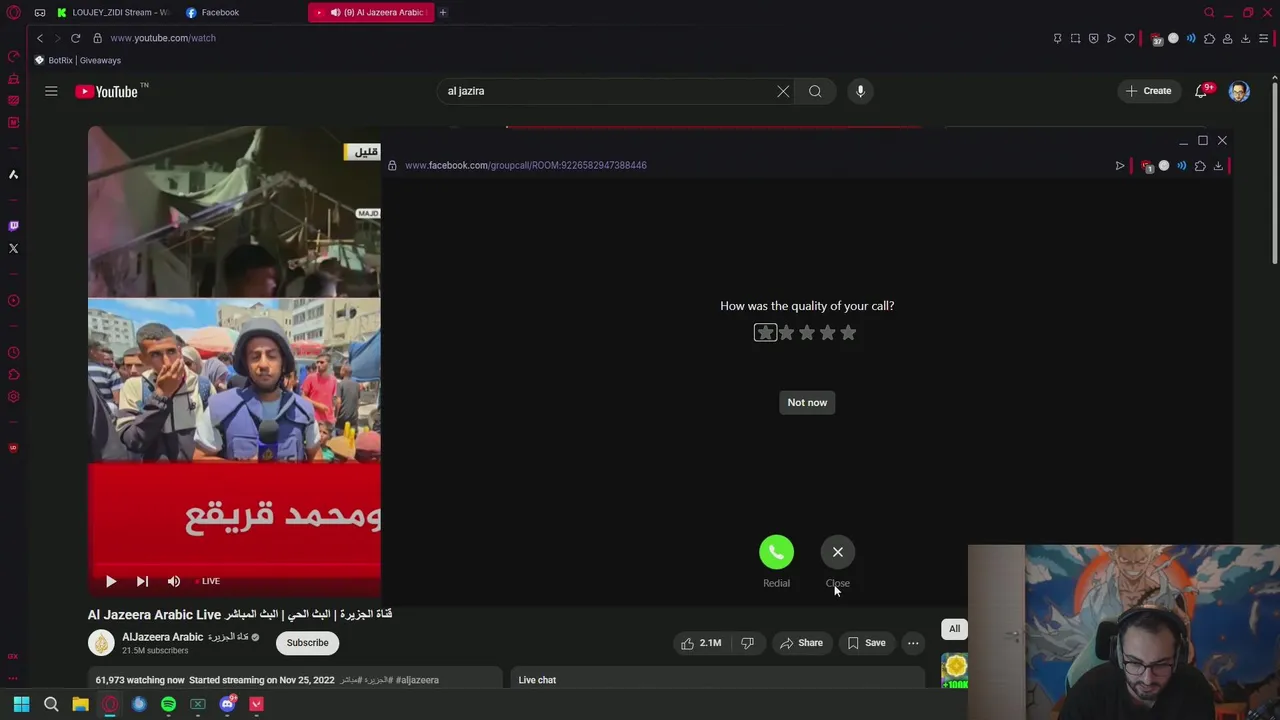Rate the call five stars
The width and height of the screenshot is (1280, 720).
[x=848, y=333]
